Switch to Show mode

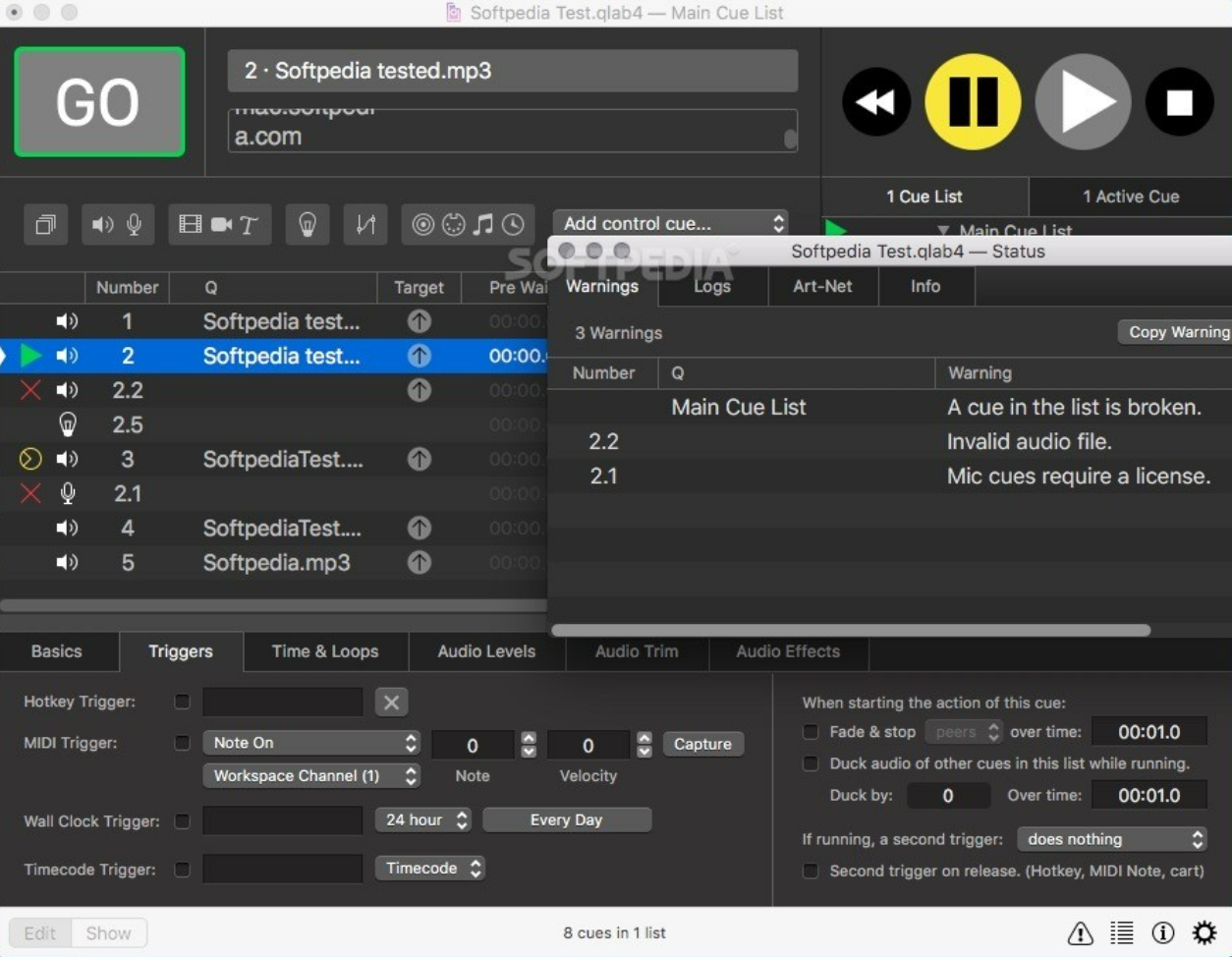pos(109,932)
